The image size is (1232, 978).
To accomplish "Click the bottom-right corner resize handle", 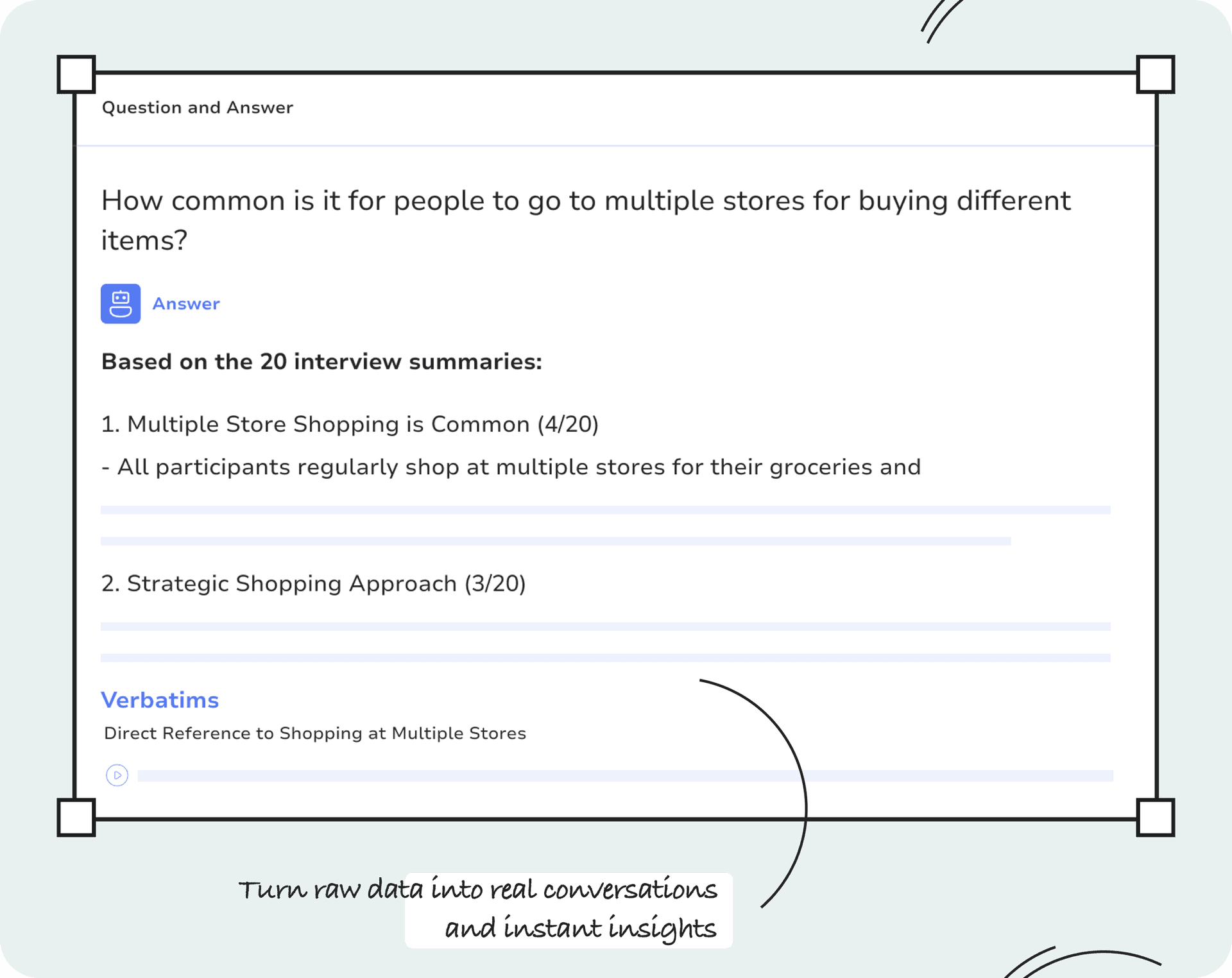I will [x=1155, y=817].
